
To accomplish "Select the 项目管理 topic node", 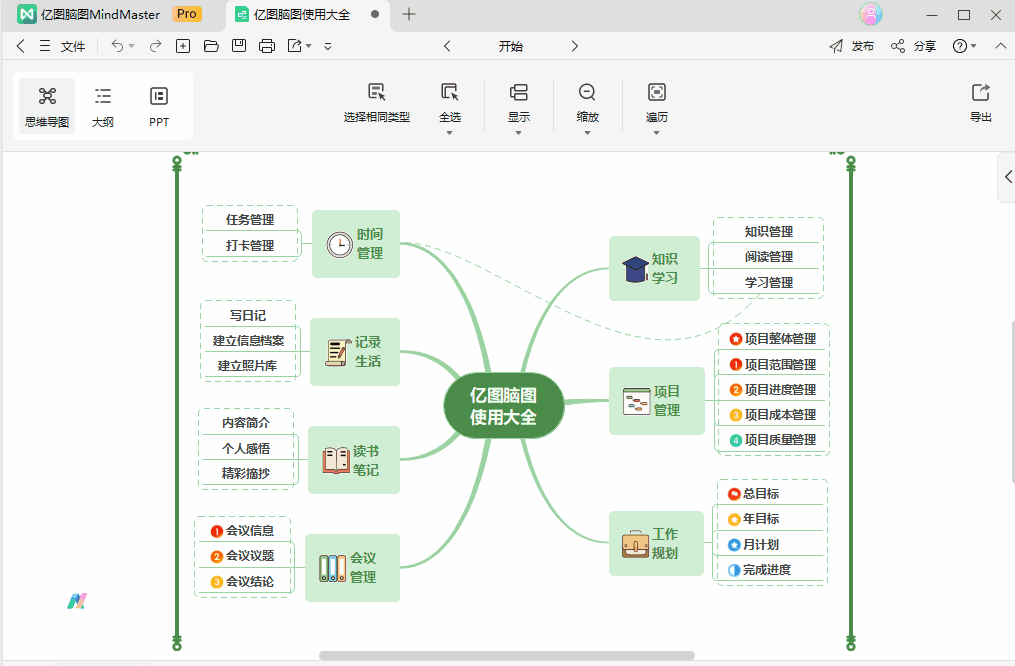I will 656,401.
